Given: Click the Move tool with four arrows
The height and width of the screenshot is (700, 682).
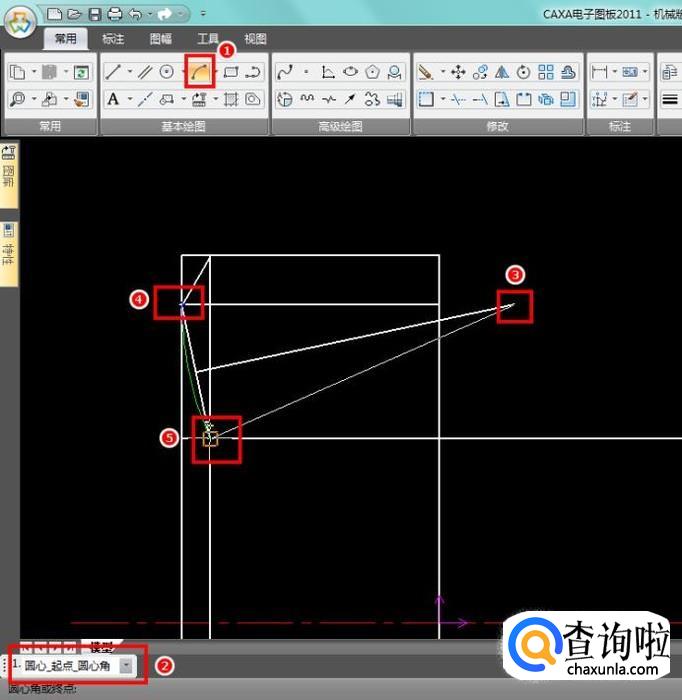Looking at the screenshot, I should pyautogui.click(x=458, y=72).
